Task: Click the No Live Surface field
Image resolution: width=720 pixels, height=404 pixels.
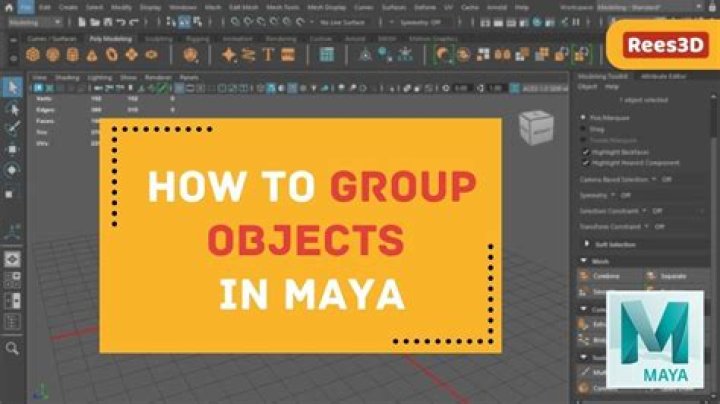Action: pos(342,22)
